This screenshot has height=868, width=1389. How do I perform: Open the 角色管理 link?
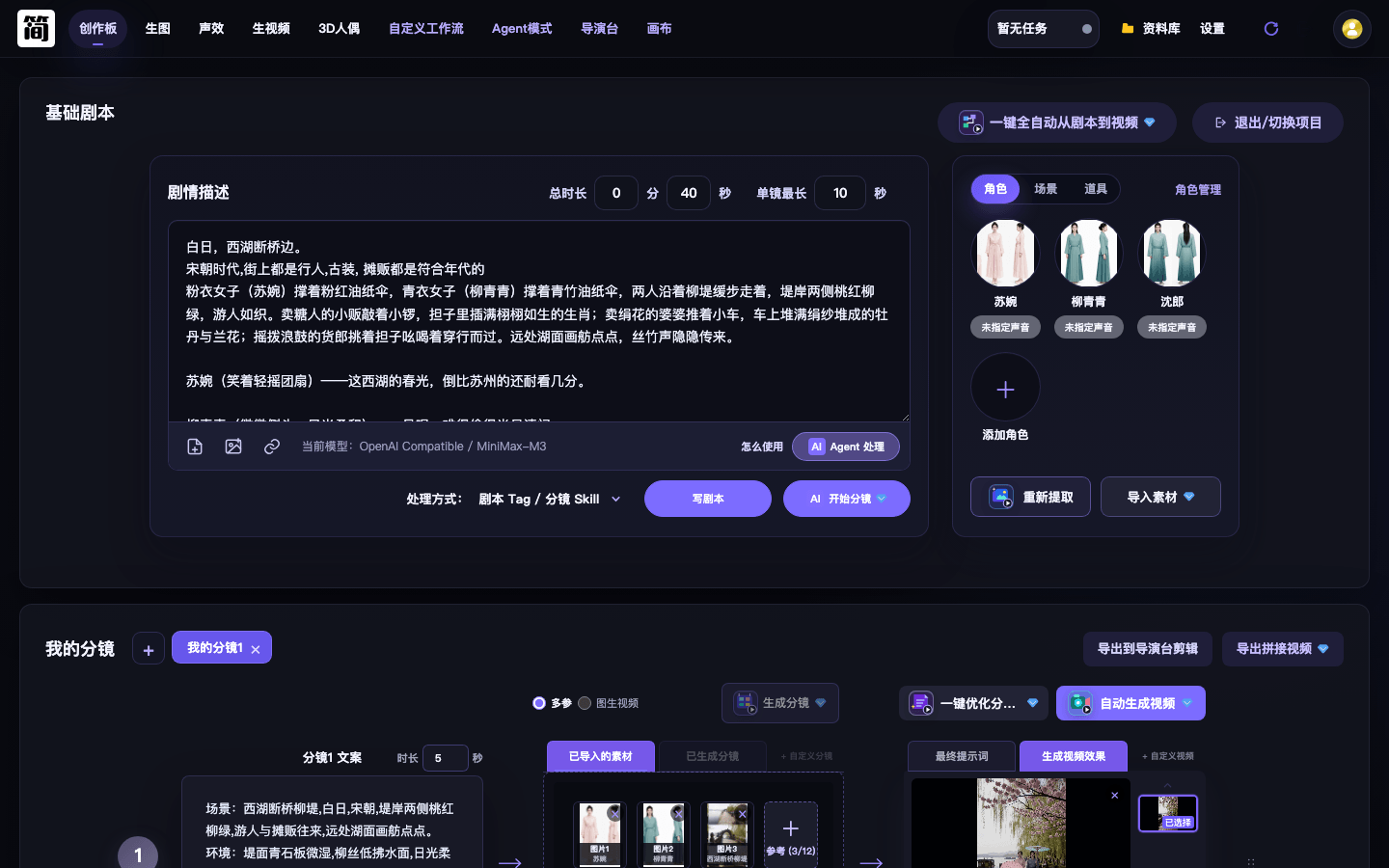pyautogui.click(x=1198, y=190)
